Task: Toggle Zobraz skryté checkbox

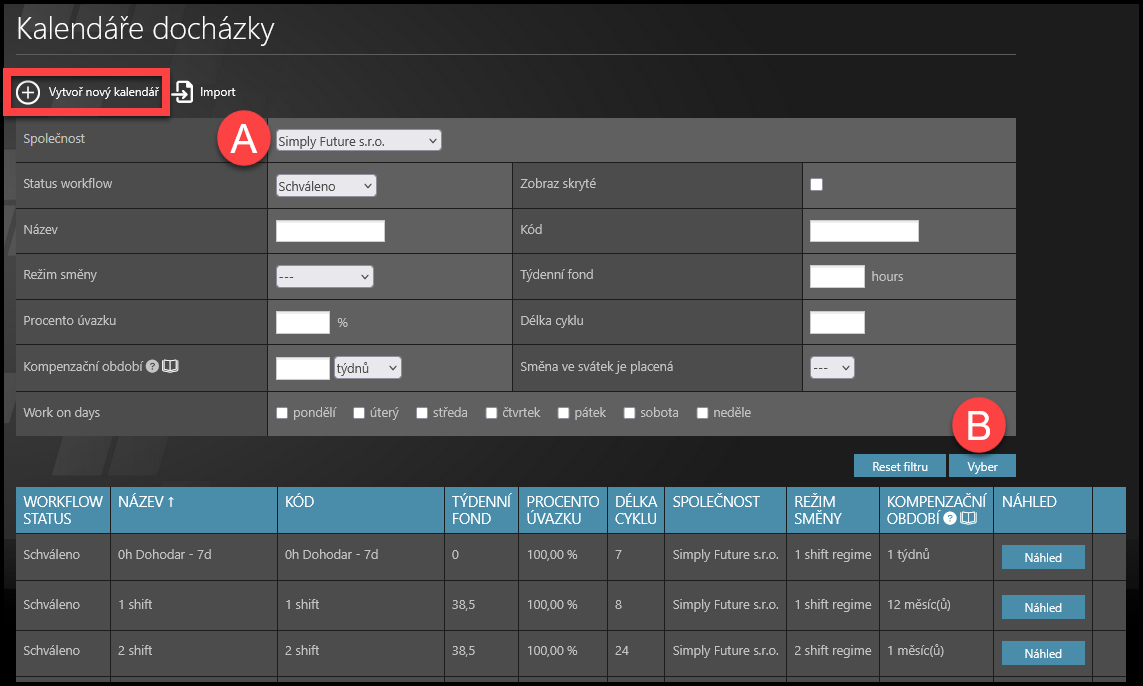Action: (x=816, y=185)
